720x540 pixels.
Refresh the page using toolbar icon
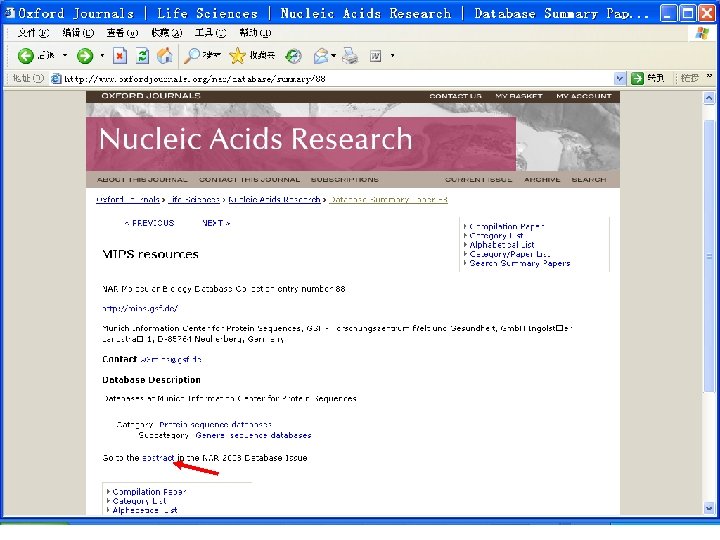[x=142, y=56]
